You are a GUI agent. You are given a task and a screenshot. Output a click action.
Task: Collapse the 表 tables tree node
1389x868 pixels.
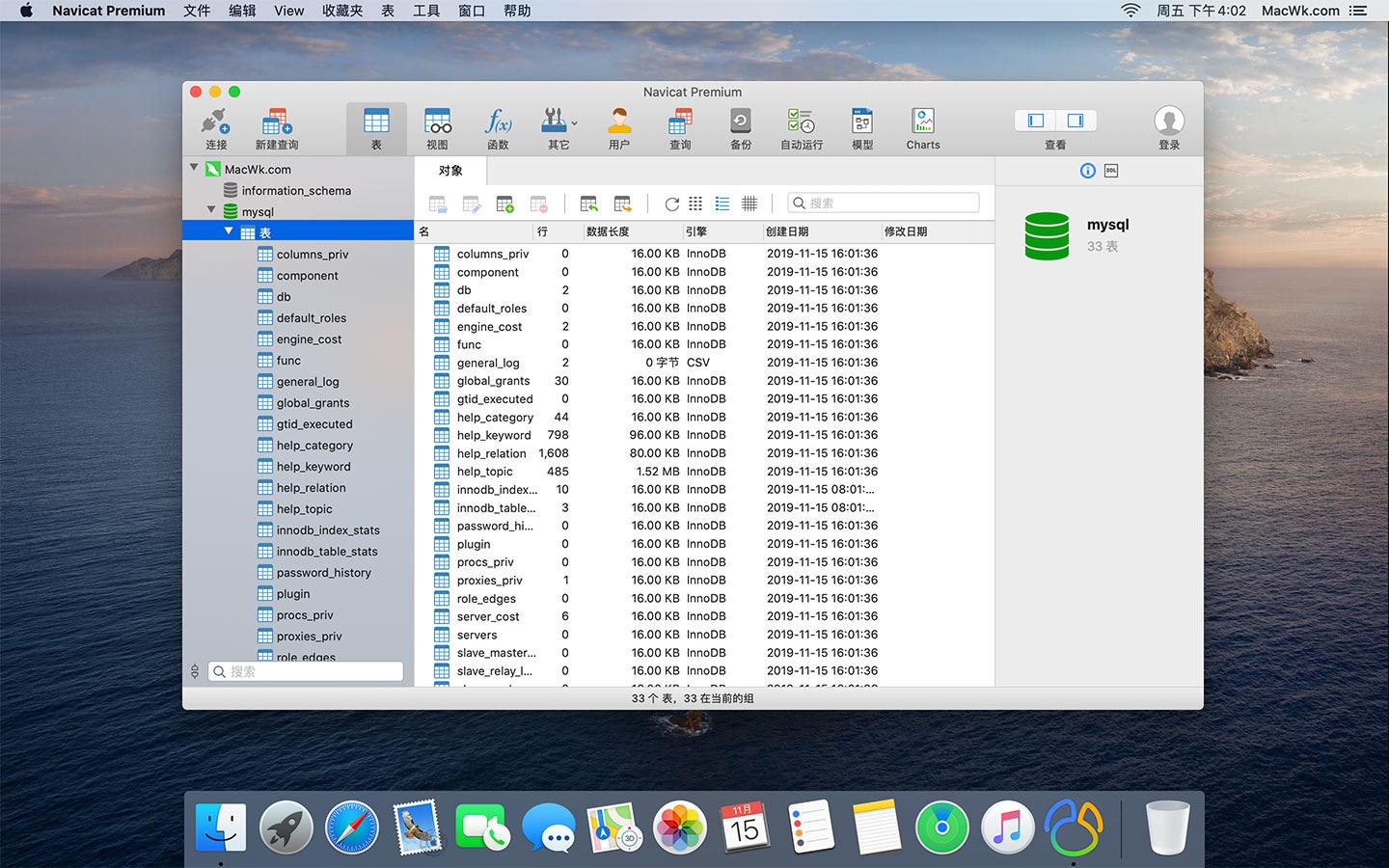(229, 231)
